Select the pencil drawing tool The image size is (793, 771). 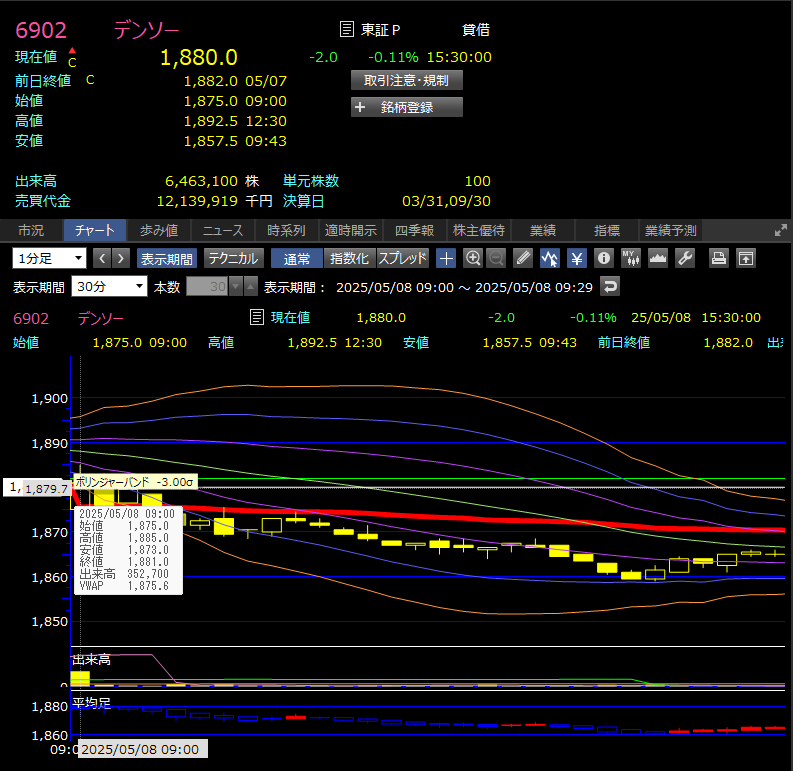tap(523, 259)
